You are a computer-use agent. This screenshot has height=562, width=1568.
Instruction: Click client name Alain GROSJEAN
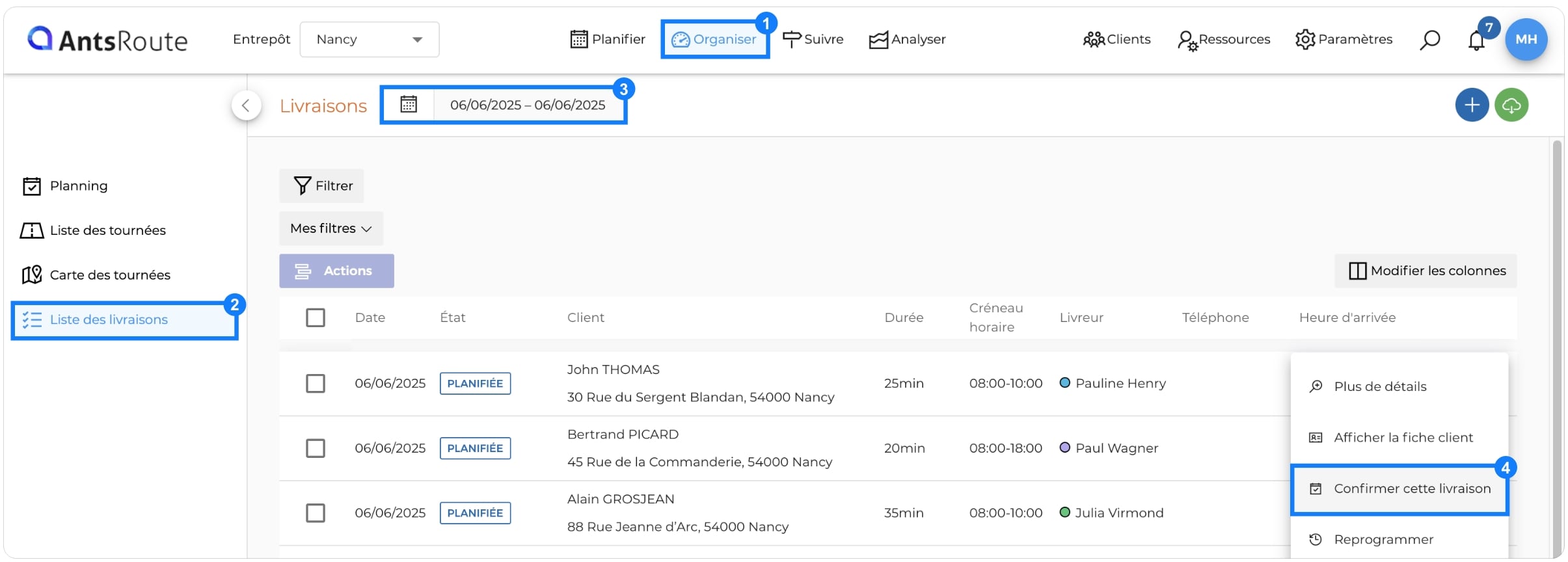coord(621,499)
